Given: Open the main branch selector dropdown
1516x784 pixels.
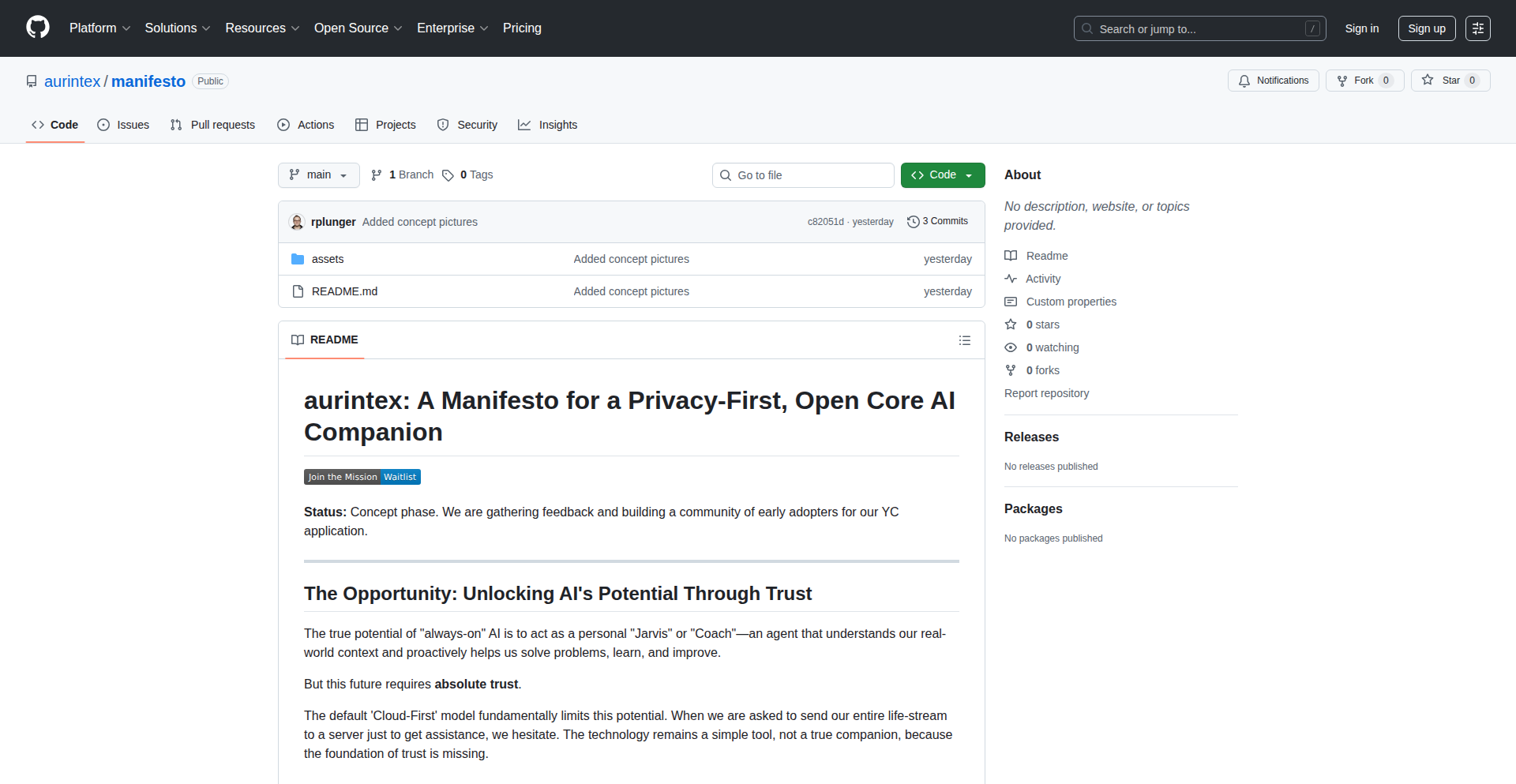Looking at the screenshot, I should pos(319,175).
